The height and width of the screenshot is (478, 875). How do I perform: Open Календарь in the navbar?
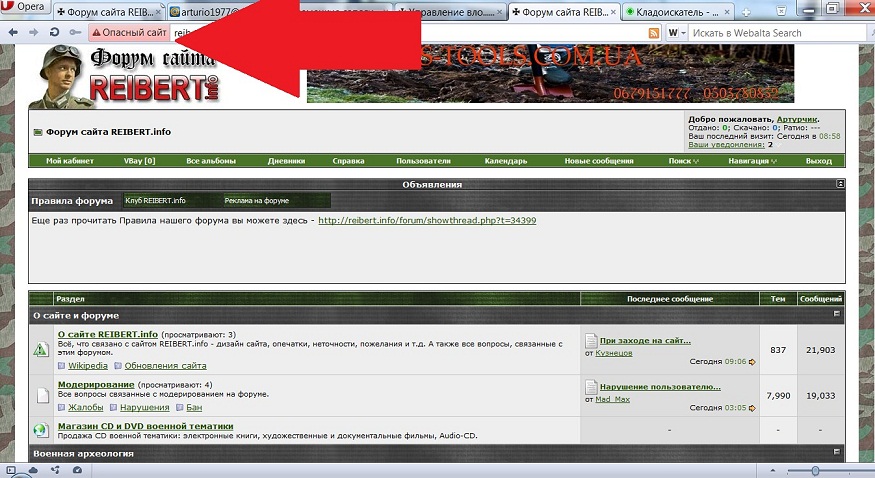tap(506, 161)
